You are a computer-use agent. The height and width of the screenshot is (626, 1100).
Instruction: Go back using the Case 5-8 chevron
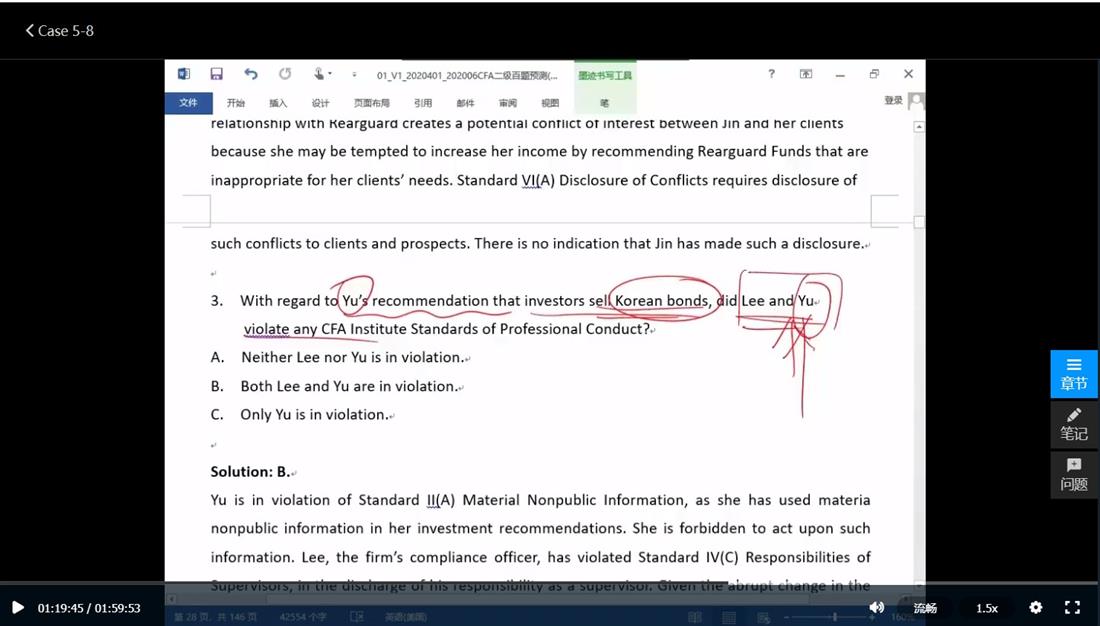pos(29,31)
